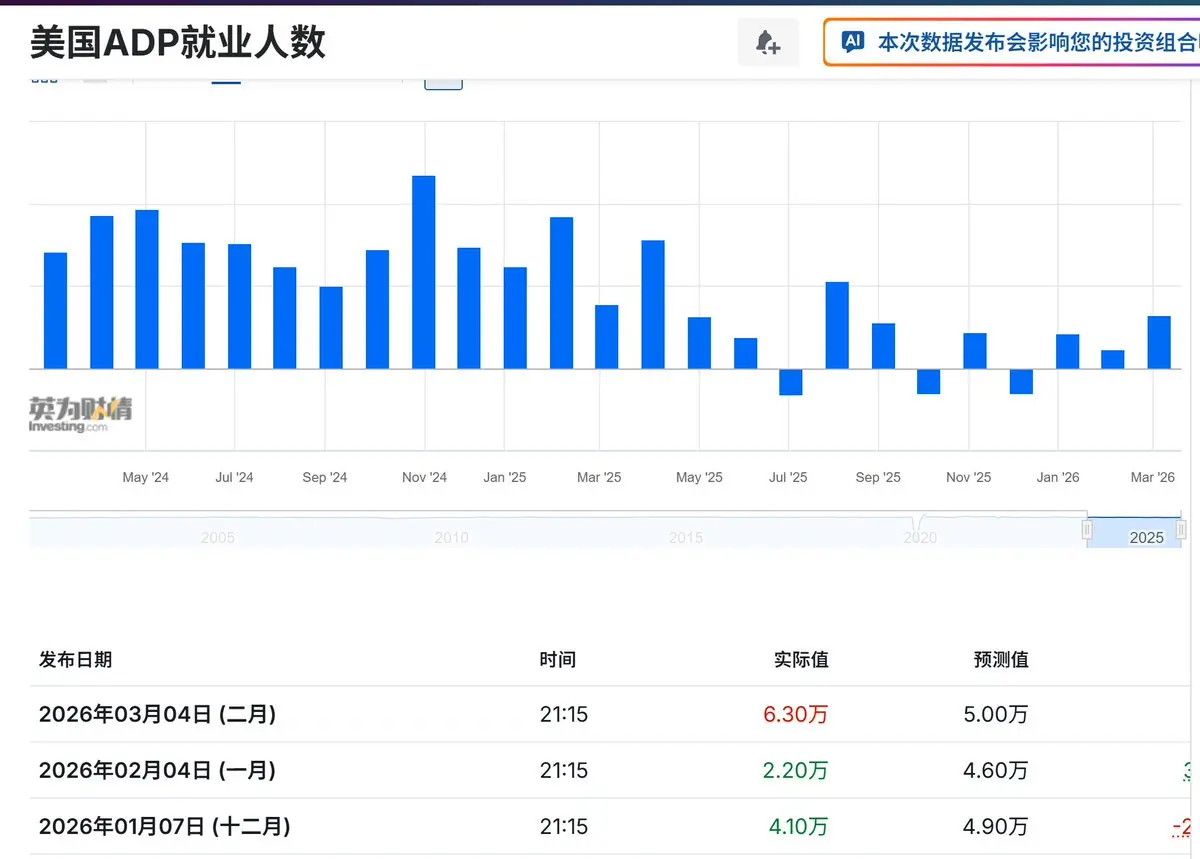Image resolution: width=1200 pixels, height=859 pixels.
Task: Click the bar above May '25 label
Action: coord(699,343)
